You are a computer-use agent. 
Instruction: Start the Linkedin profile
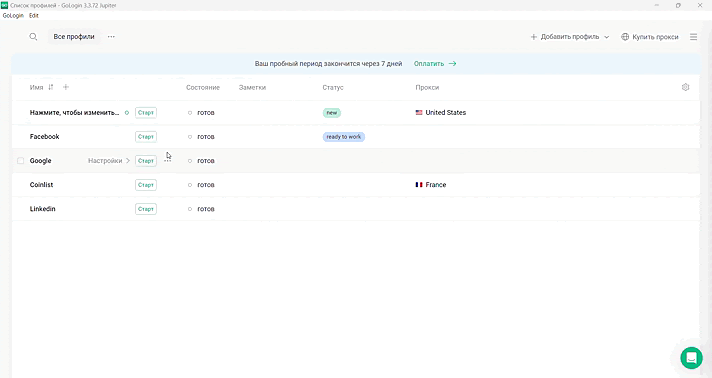(146, 209)
